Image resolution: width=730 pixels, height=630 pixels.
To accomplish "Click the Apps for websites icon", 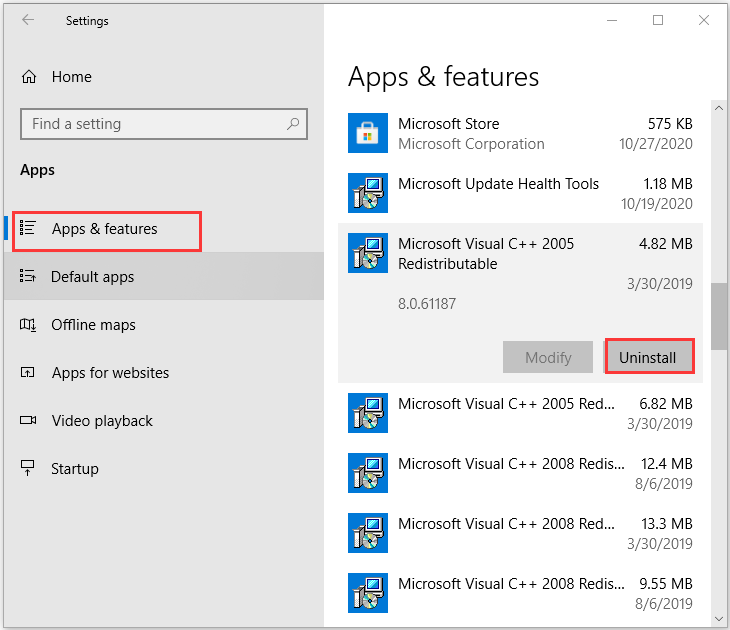I will click(x=27, y=373).
